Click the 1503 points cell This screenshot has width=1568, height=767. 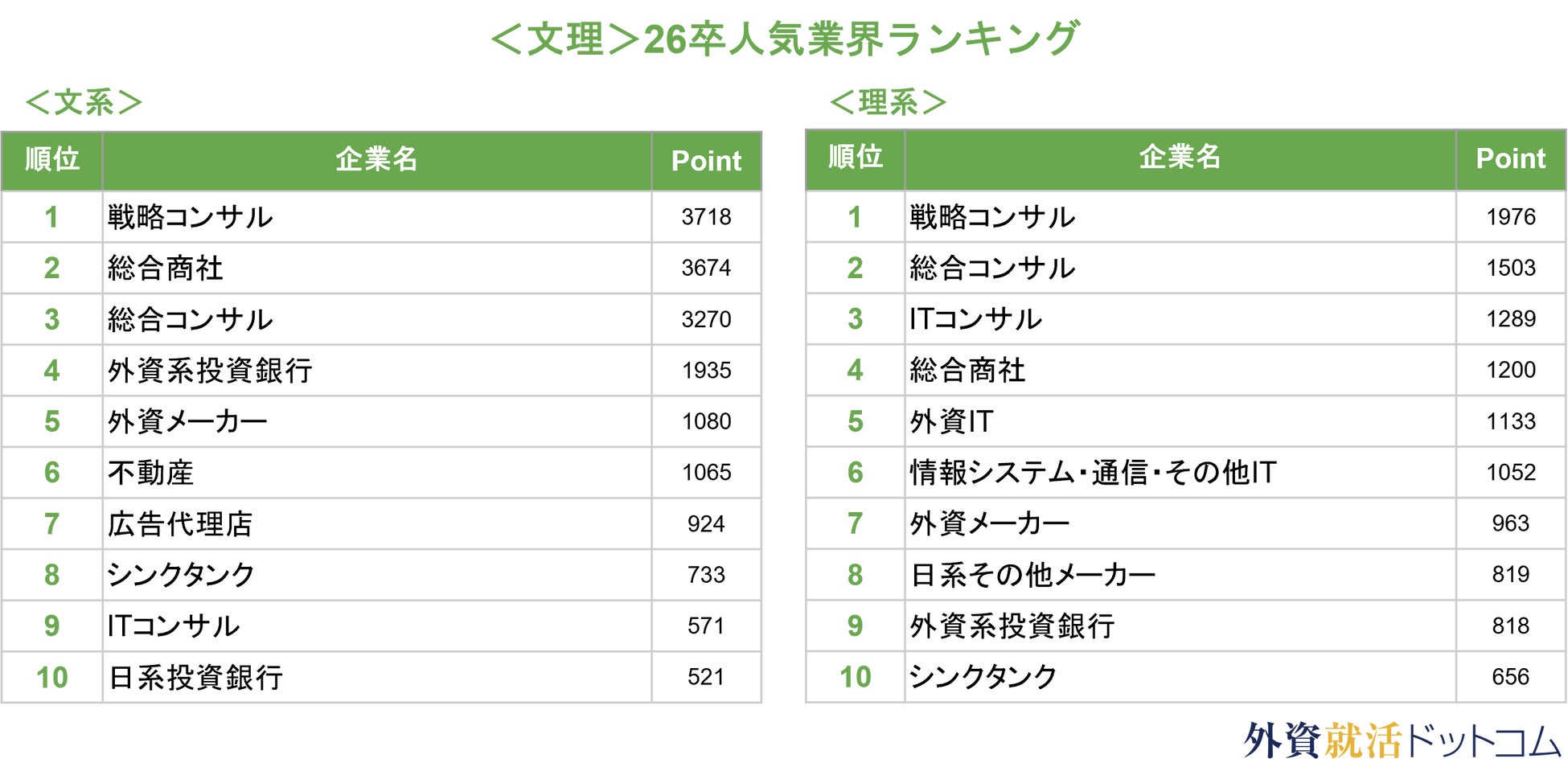point(1510,268)
